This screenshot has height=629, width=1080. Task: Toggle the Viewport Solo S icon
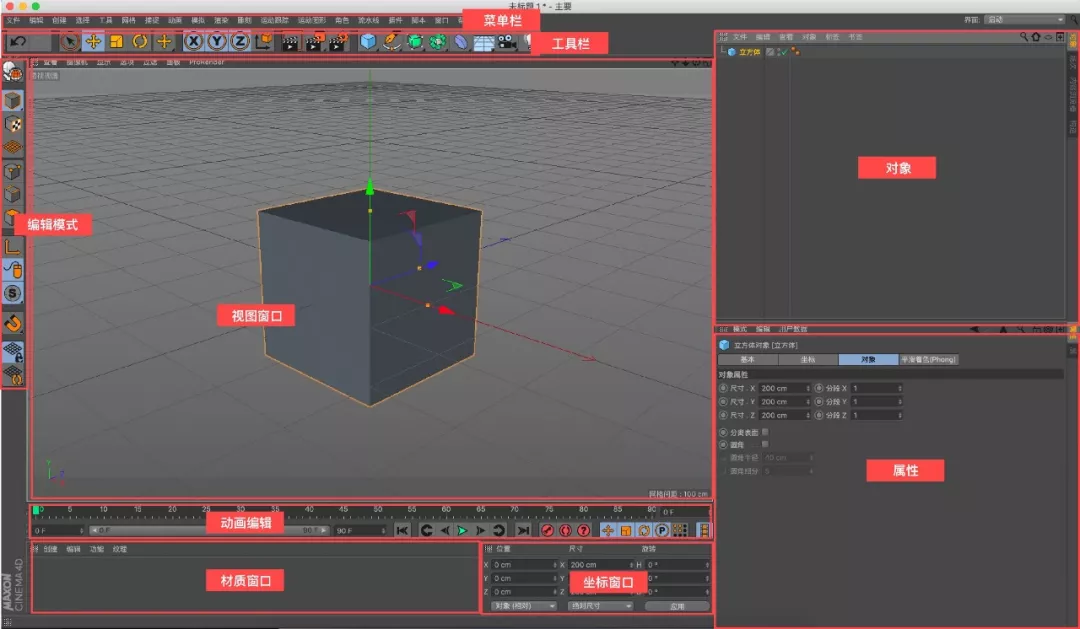click(12, 293)
